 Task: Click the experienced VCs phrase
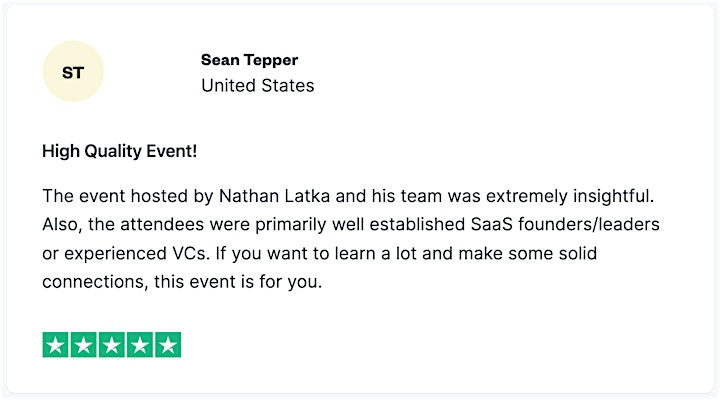pyautogui.click(x=137, y=254)
